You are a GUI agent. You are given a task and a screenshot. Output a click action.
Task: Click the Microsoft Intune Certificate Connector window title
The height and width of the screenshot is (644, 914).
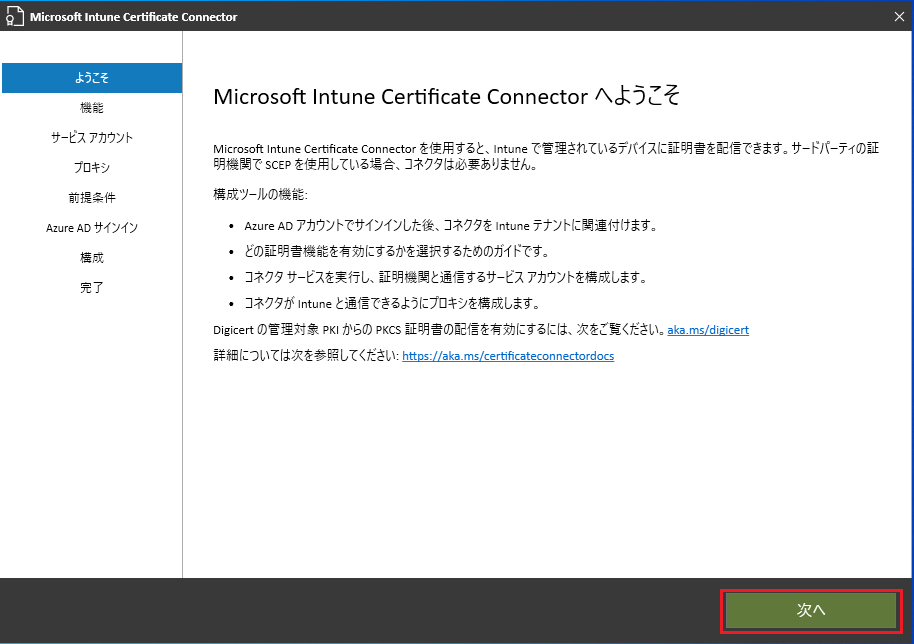[133, 17]
